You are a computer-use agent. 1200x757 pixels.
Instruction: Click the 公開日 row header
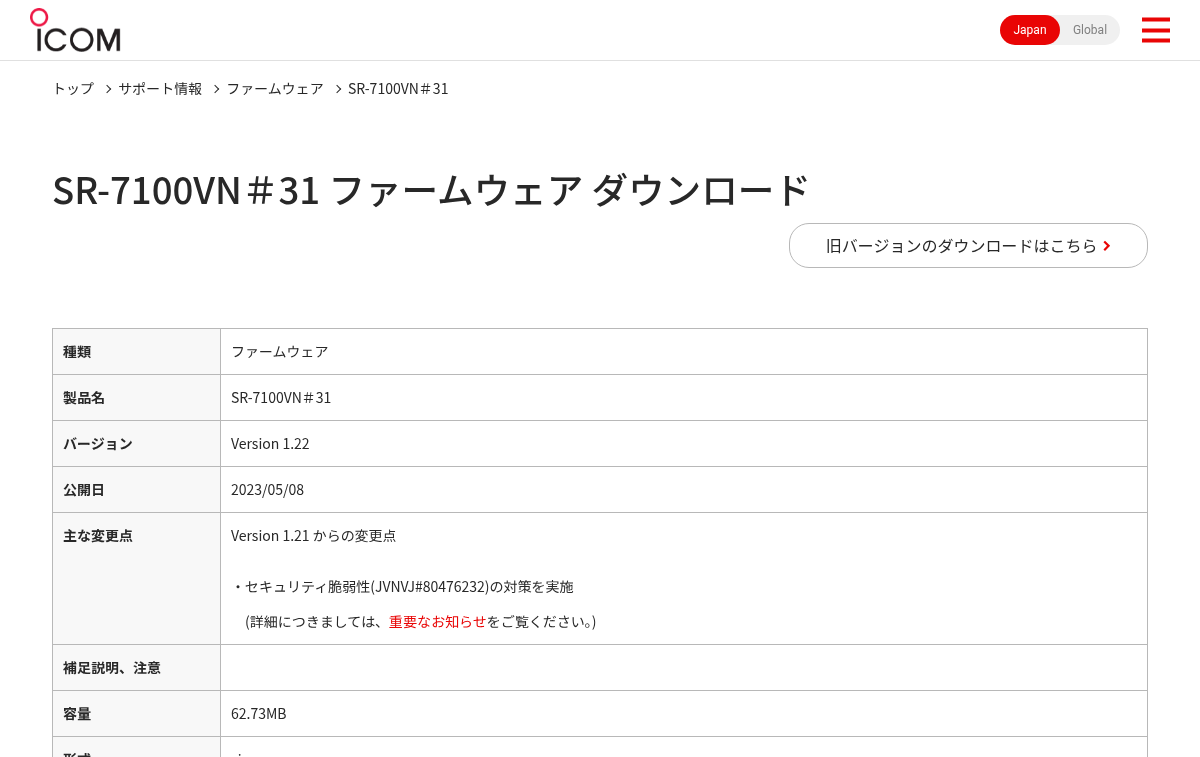point(137,490)
